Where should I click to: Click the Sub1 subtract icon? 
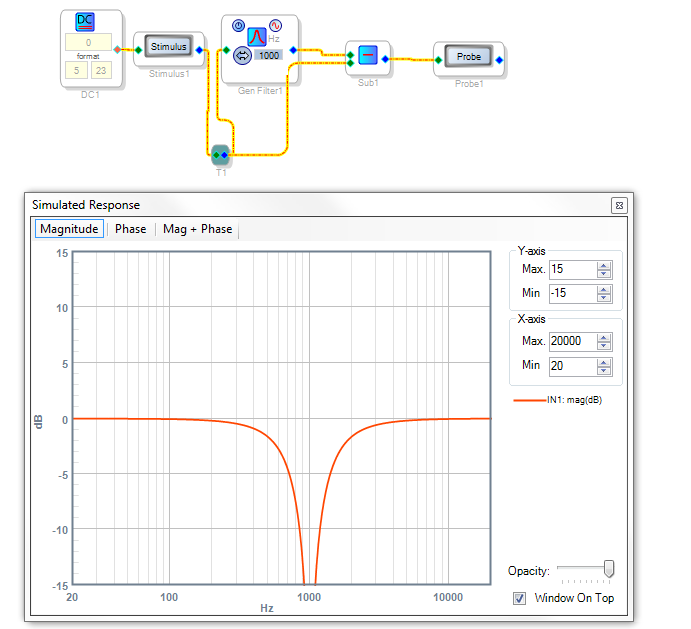click(368, 55)
